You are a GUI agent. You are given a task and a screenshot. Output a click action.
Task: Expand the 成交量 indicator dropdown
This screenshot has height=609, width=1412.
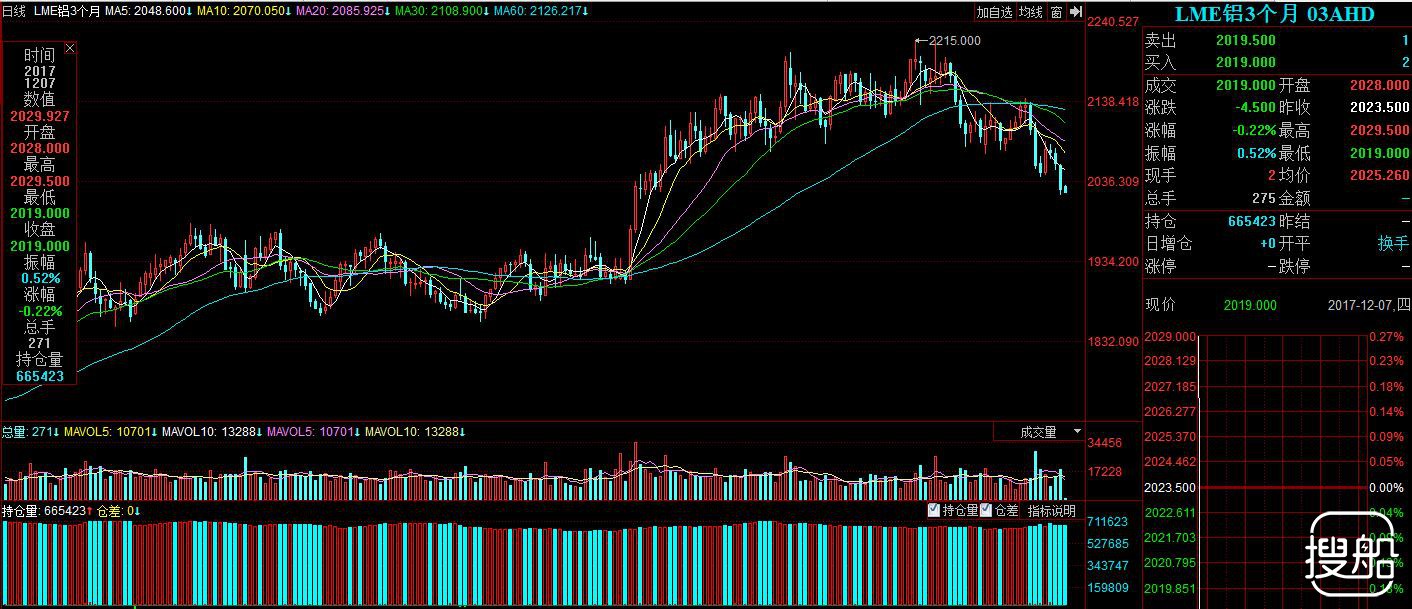[1077, 432]
